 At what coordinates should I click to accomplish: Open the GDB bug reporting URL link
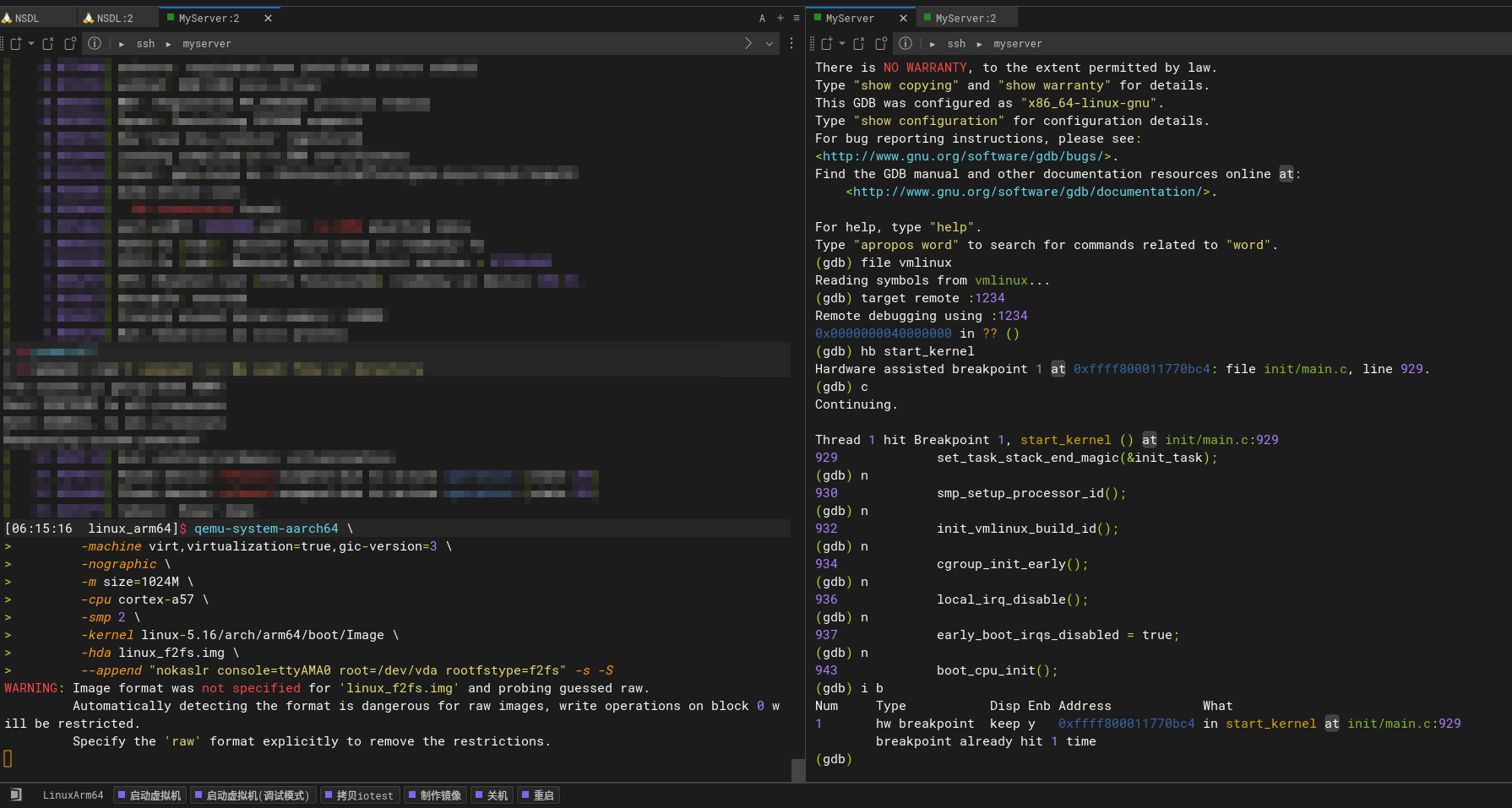(962, 155)
